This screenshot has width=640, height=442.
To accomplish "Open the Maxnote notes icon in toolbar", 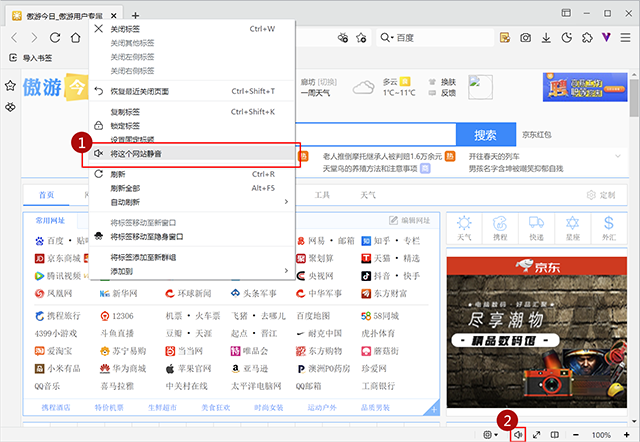I will point(505,38).
